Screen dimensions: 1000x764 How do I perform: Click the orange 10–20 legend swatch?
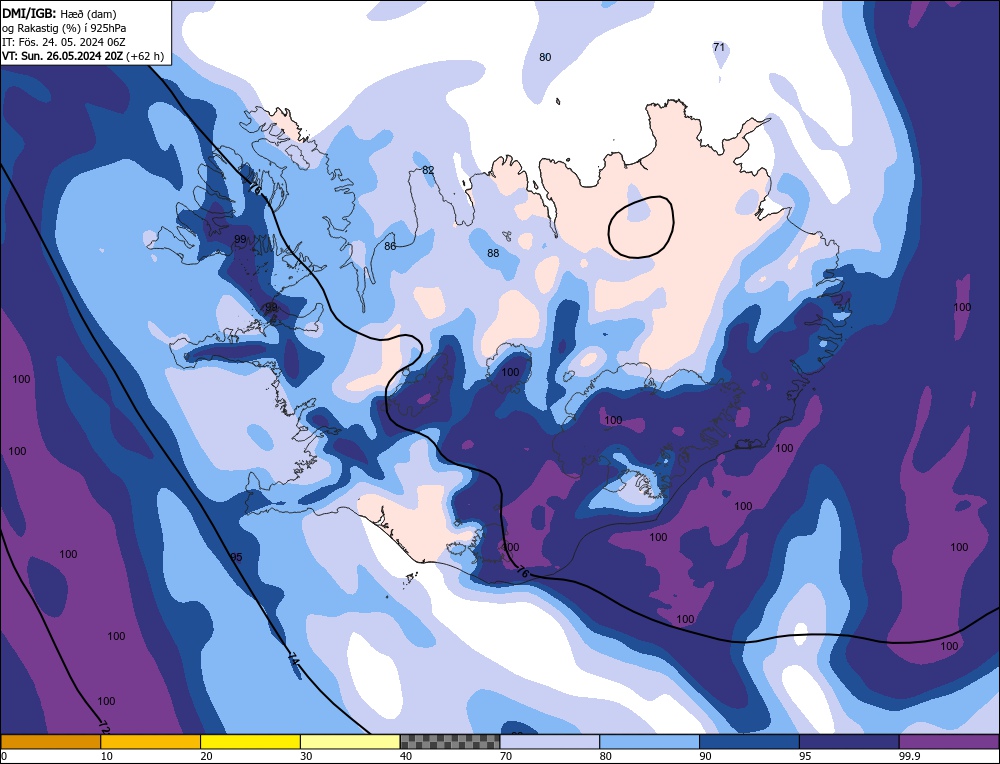(151, 741)
